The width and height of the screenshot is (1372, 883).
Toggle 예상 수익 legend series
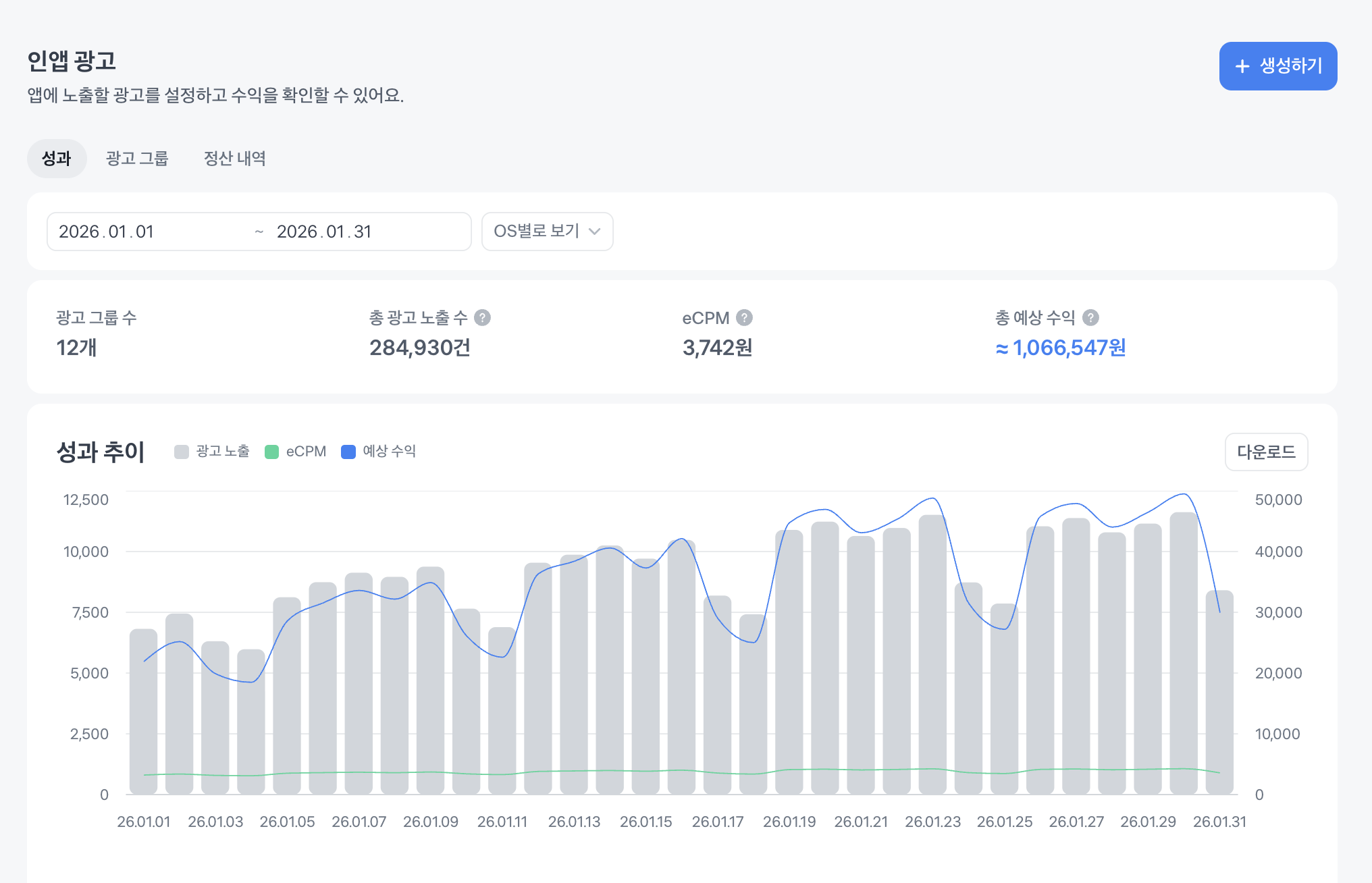coord(389,452)
